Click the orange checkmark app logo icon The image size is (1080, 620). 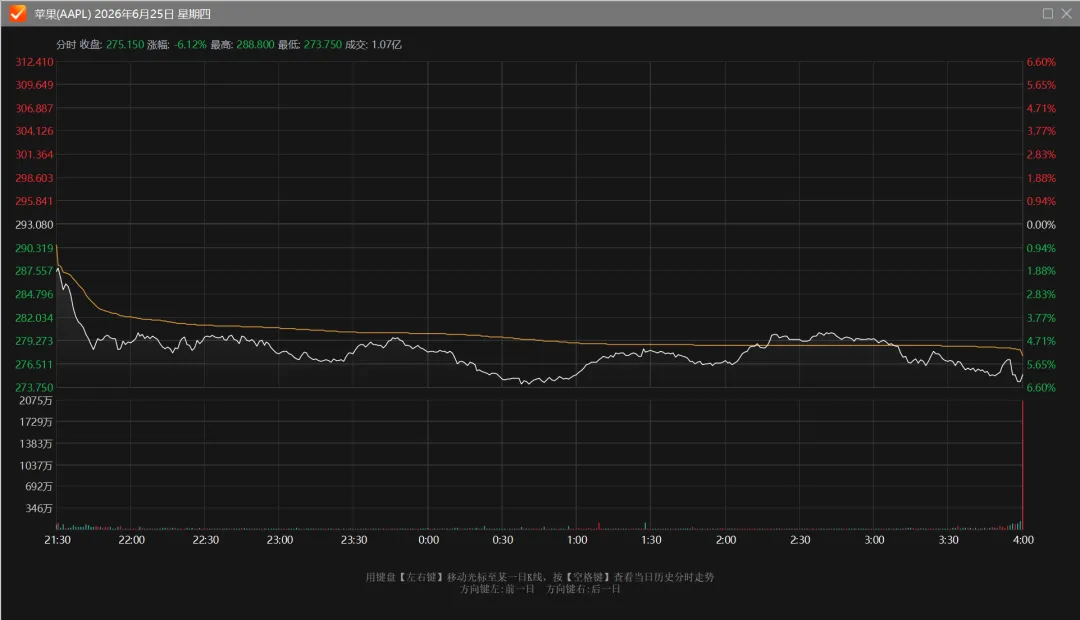pos(17,13)
